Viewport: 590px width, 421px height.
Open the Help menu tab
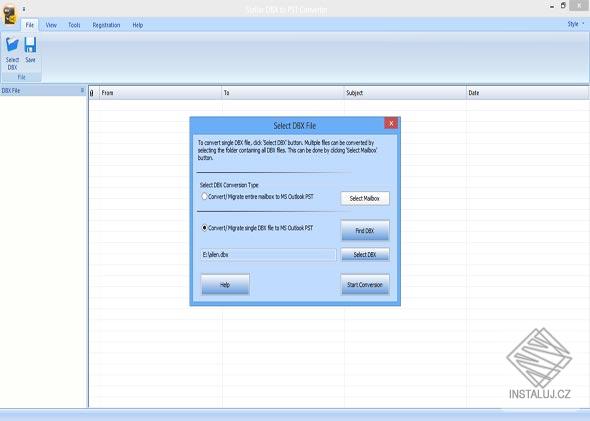(x=138, y=25)
